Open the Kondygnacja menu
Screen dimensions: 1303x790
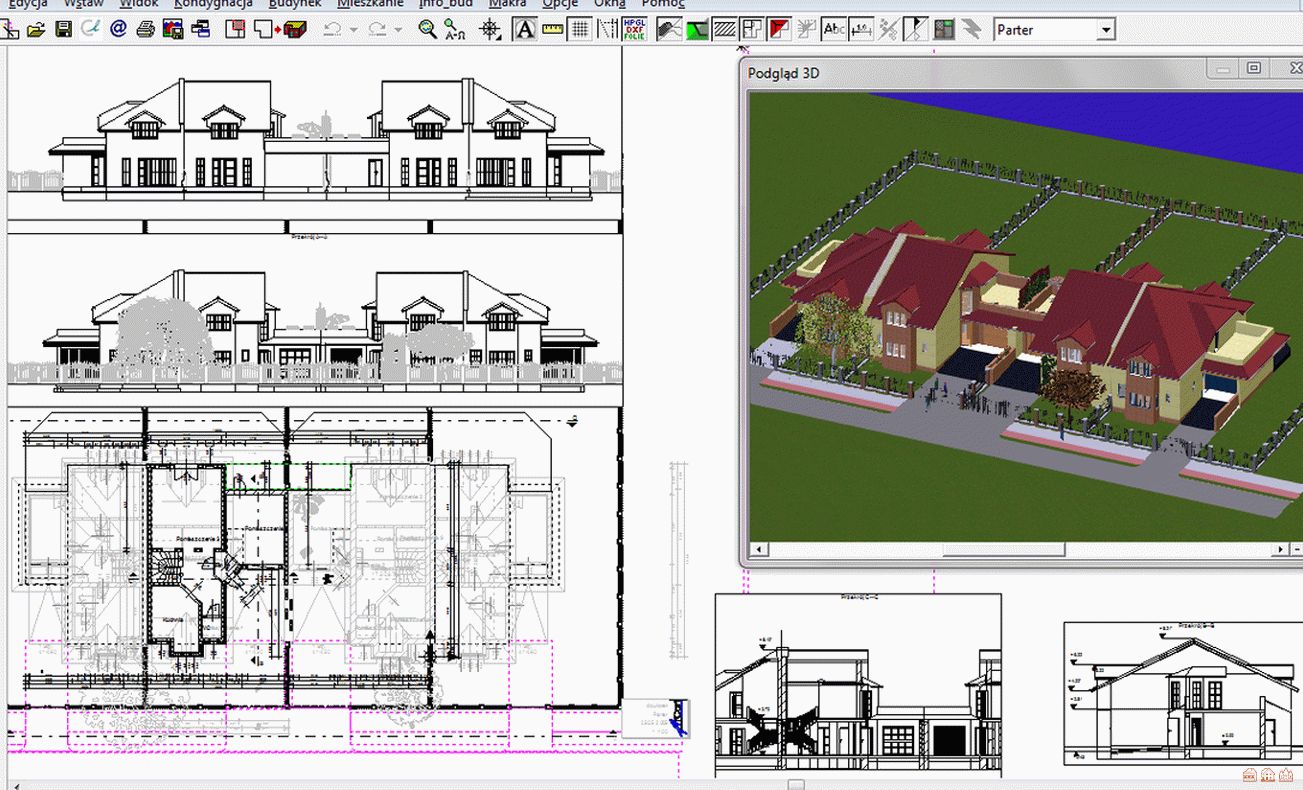pos(213,4)
